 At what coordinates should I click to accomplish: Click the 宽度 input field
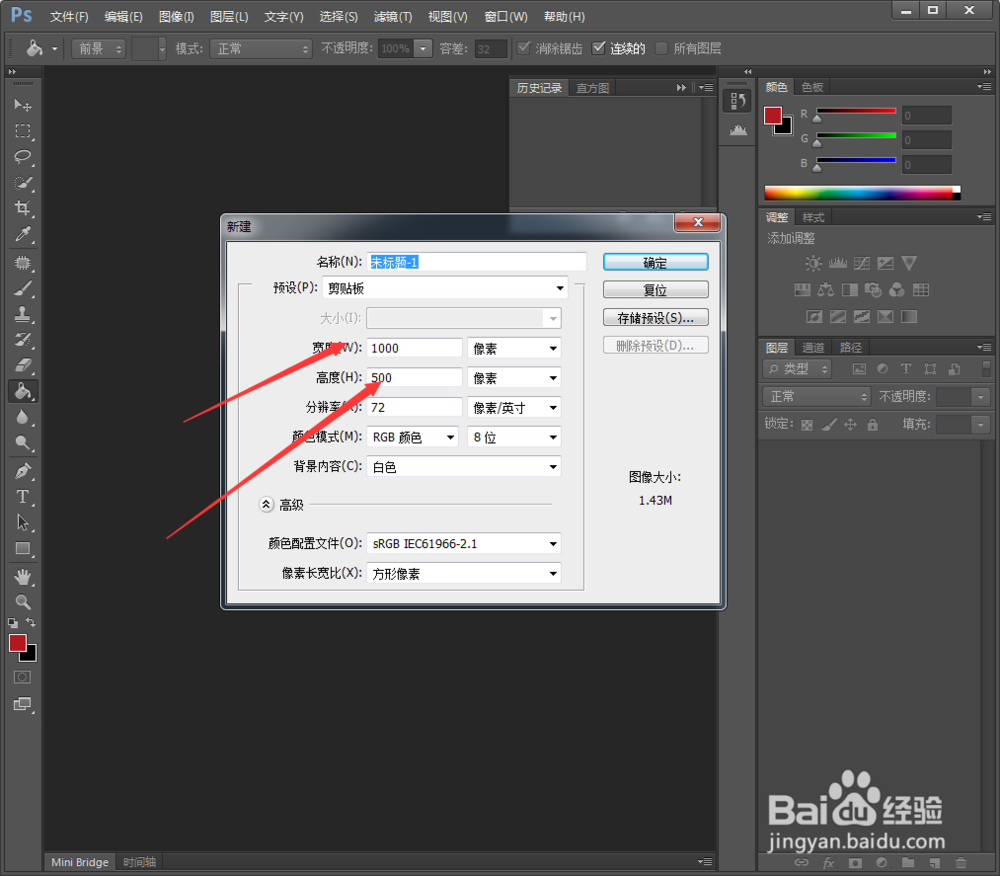tap(413, 347)
